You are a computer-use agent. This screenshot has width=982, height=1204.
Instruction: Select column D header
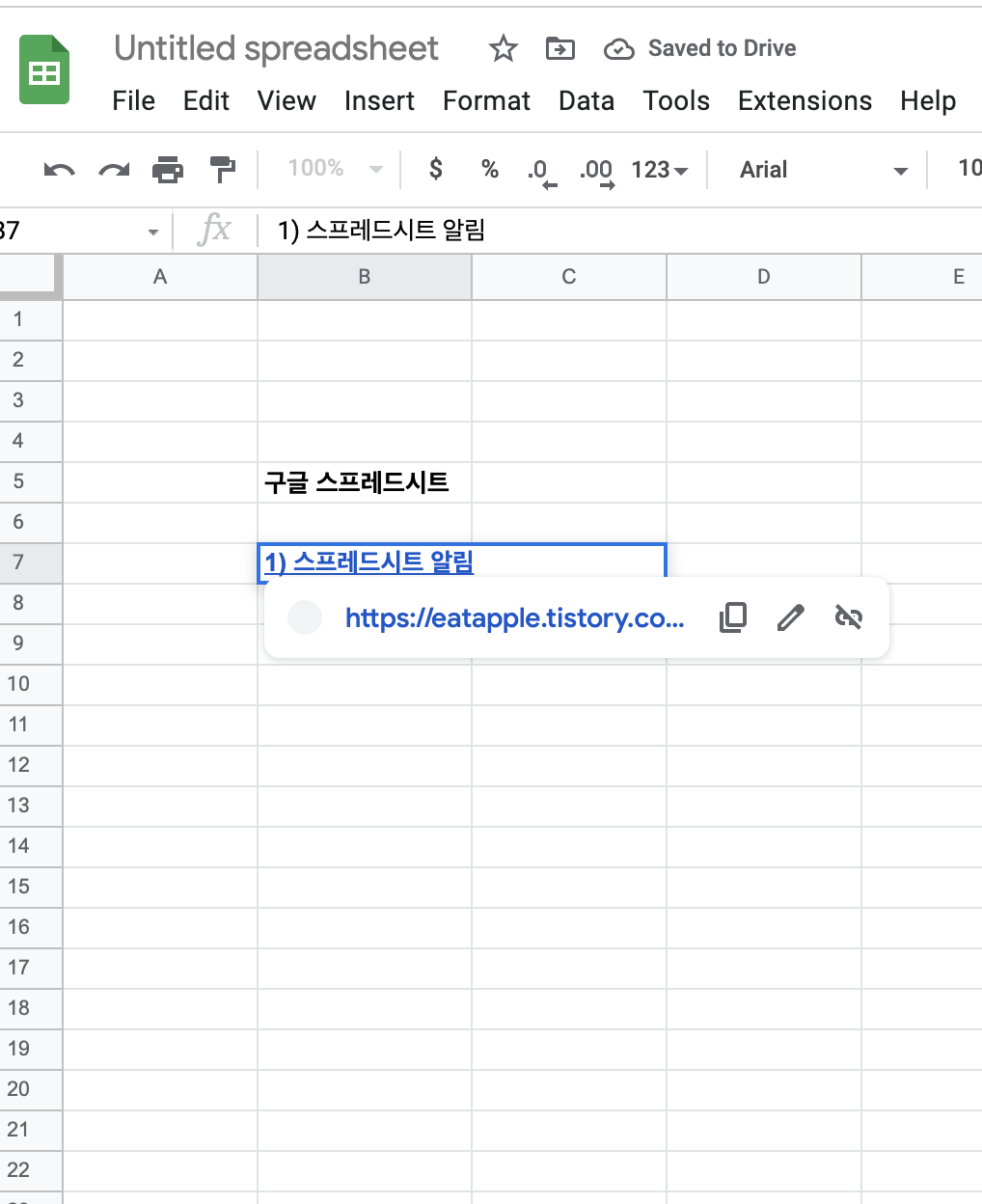pos(764,277)
